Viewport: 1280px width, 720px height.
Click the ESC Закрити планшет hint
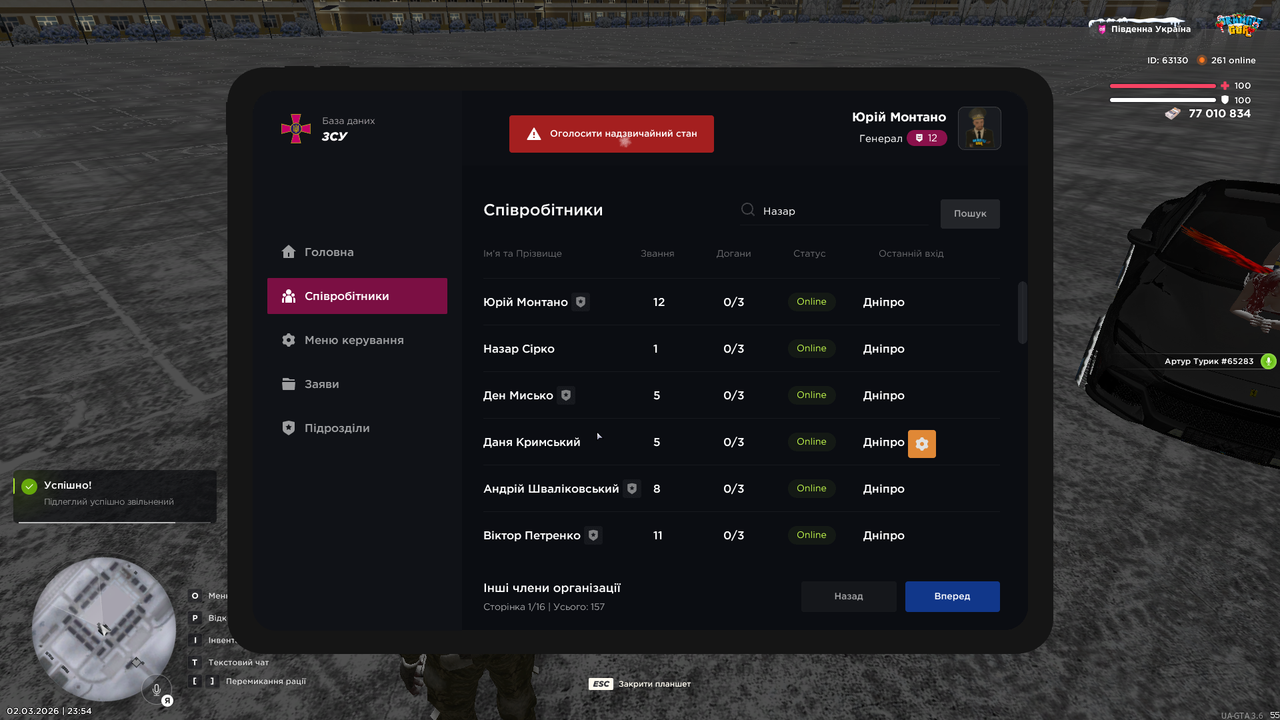point(640,684)
